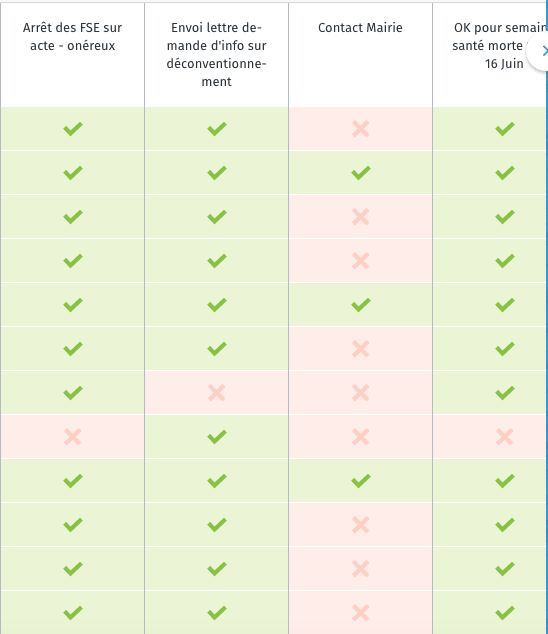Click first-row green check under Envoi lettre column

[217, 129]
